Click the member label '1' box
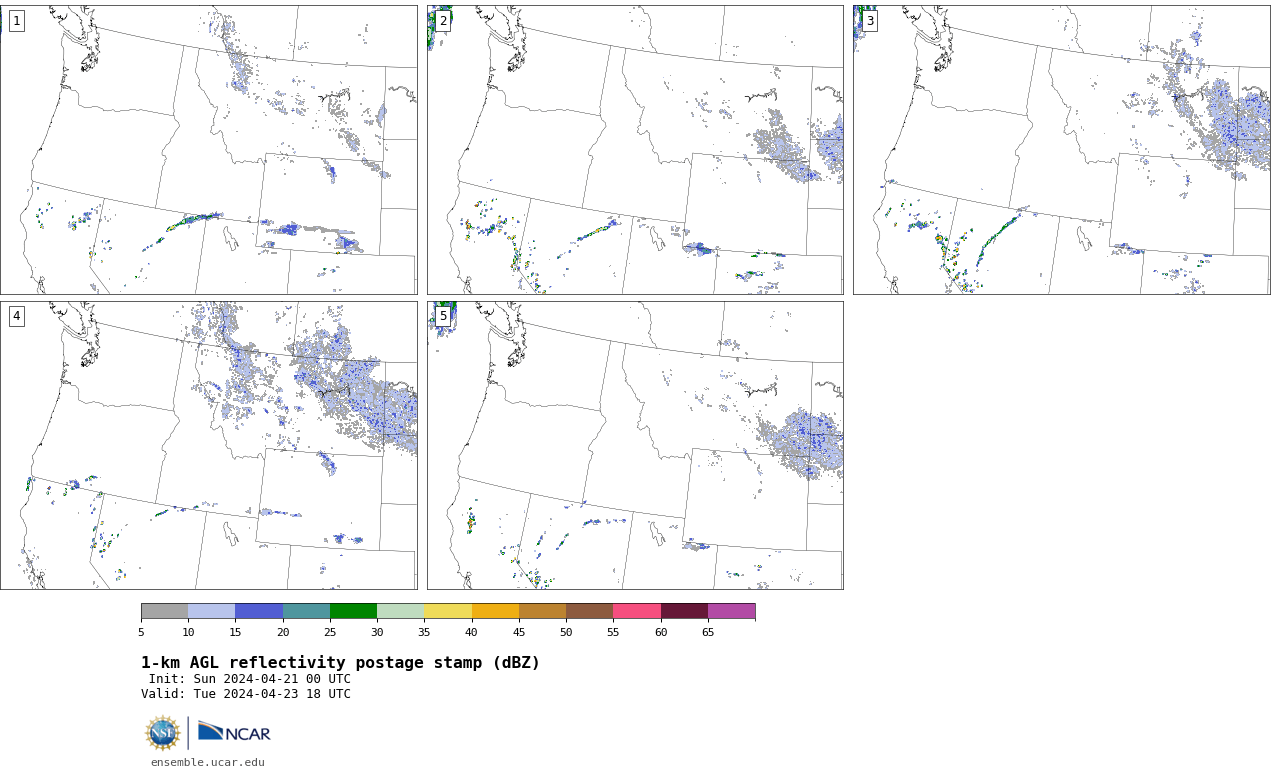The height and width of the screenshot is (773, 1280). (16, 21)
